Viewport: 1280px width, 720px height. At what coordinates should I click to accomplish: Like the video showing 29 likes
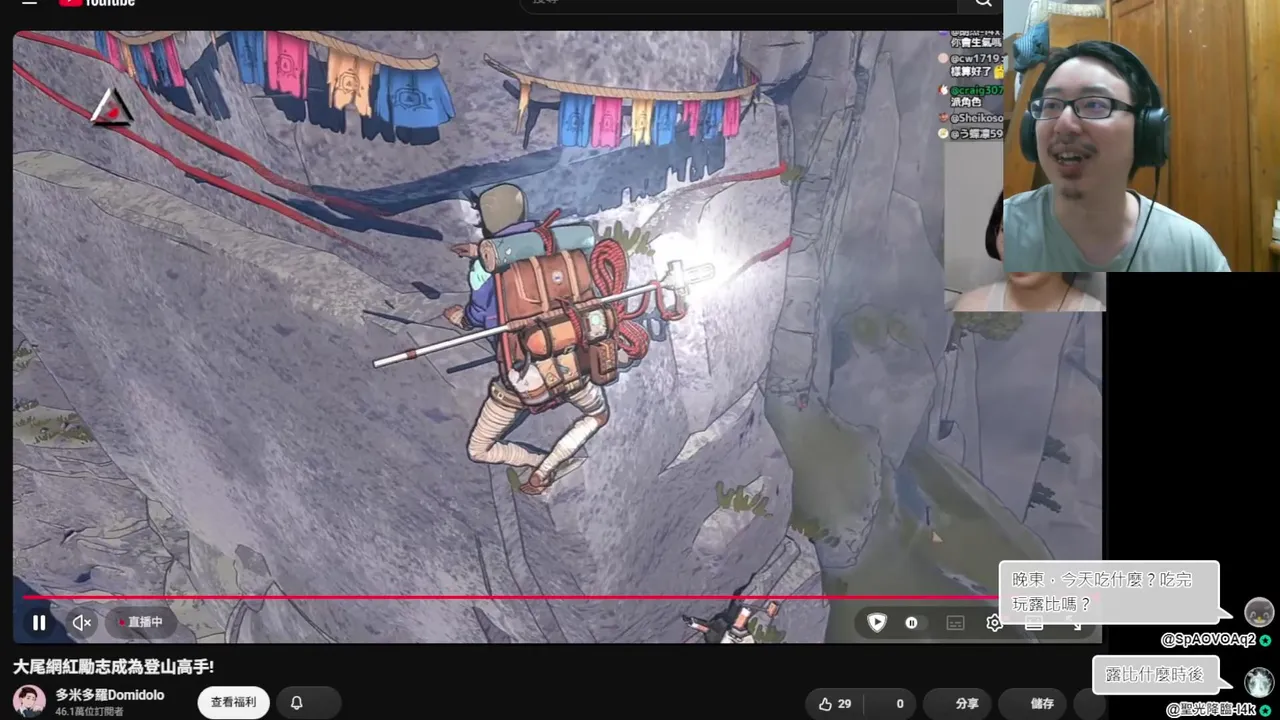pyautogui.click(x=835, y=704)
